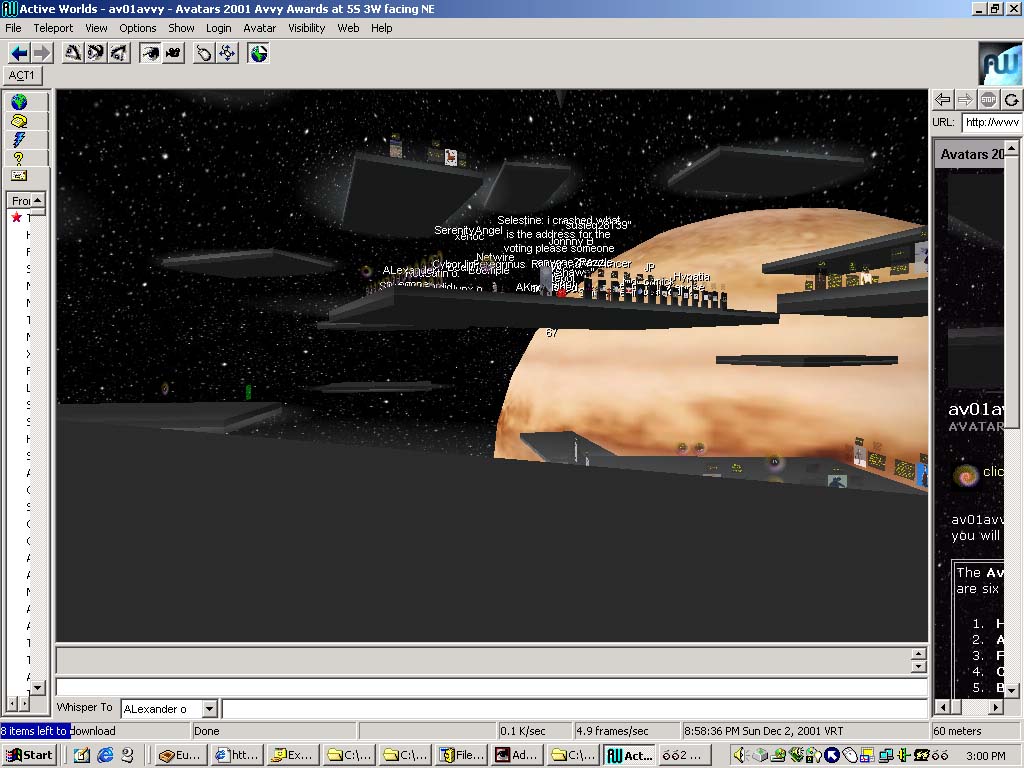Click the four-arrow move icon in toolbar

[x=227, y=53]
